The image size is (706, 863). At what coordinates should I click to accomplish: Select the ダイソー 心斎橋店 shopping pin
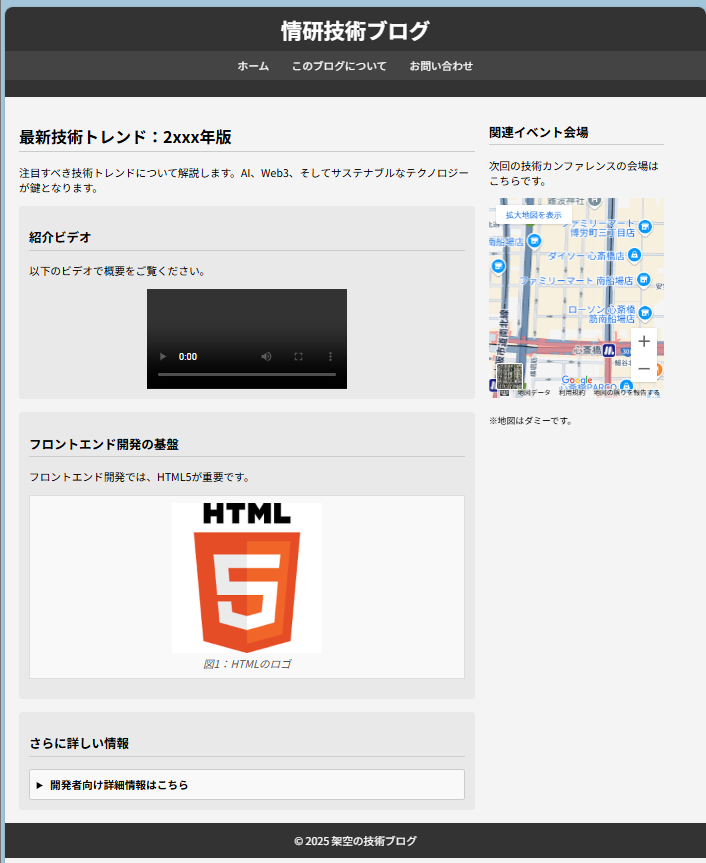(634, 255)
